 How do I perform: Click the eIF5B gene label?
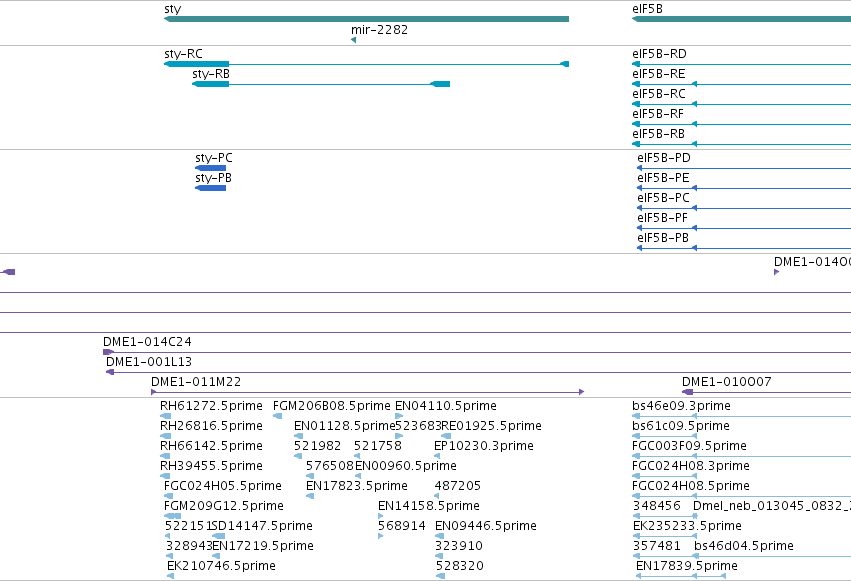tap(647, 9)
